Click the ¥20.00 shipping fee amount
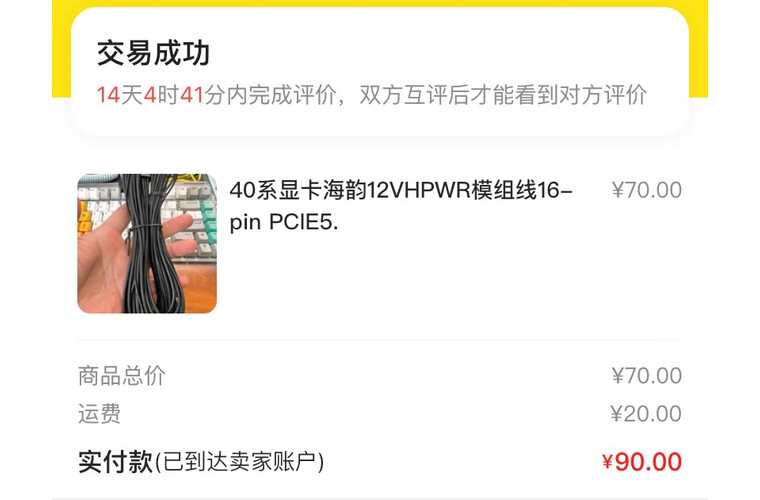 [646, 414]
